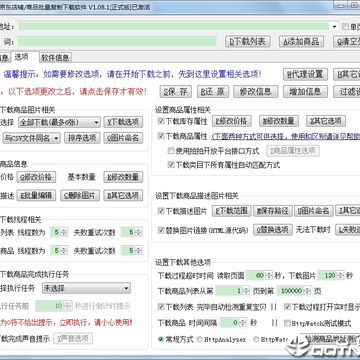Toggle 替换图片链接 (HTML源代码) checkbox
This screenshot has height=360, width=360.
[161, 230]
